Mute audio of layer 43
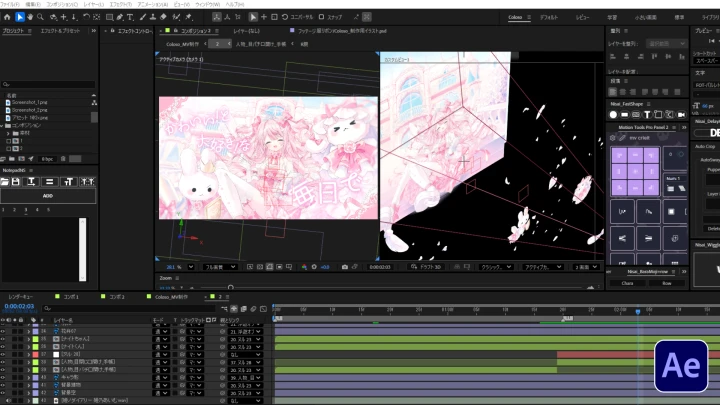The width and height of the screenshot is (720, 405). coord(9,401)
